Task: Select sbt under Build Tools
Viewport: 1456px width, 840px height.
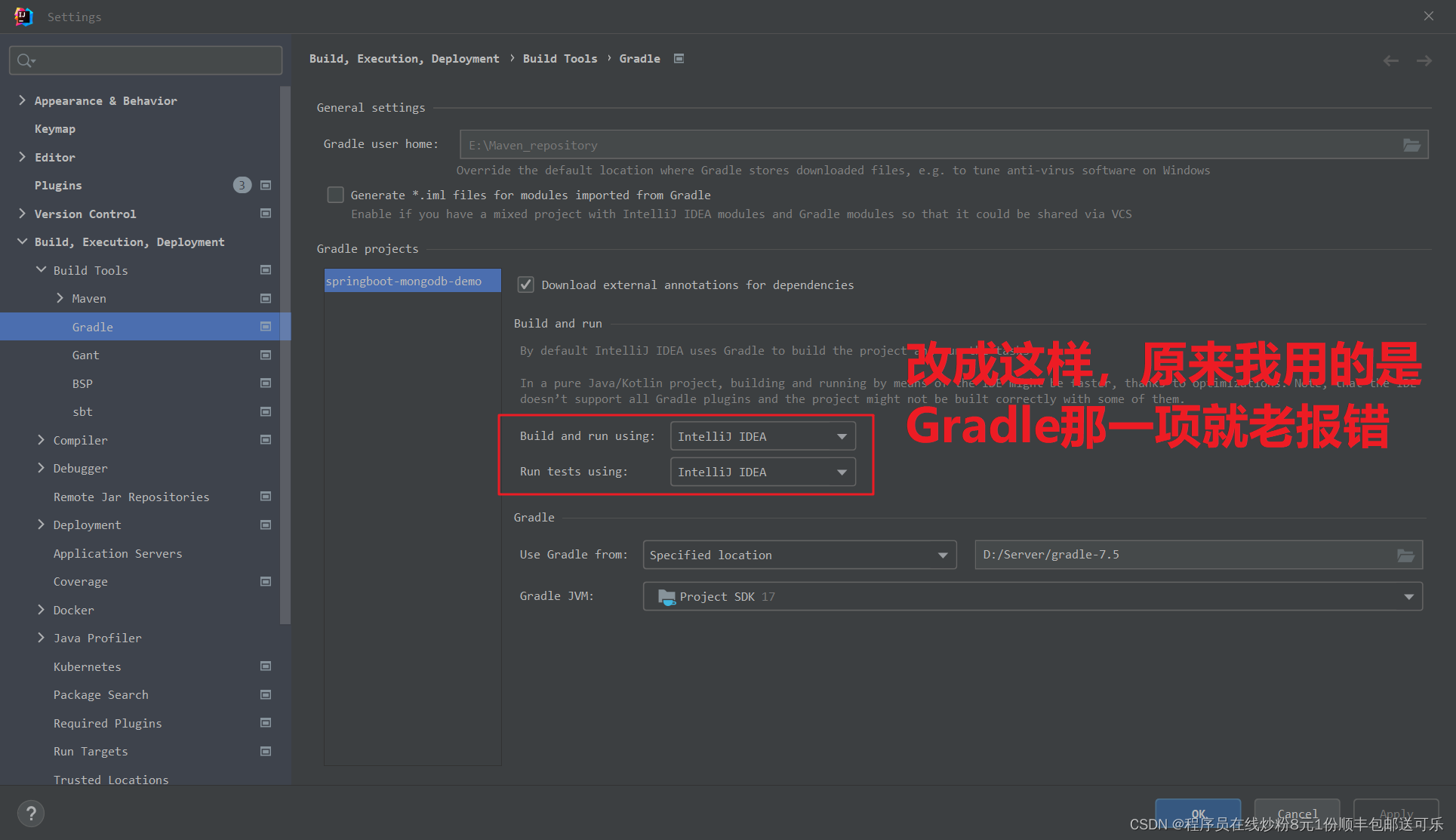Action: [x=82, y=412]
